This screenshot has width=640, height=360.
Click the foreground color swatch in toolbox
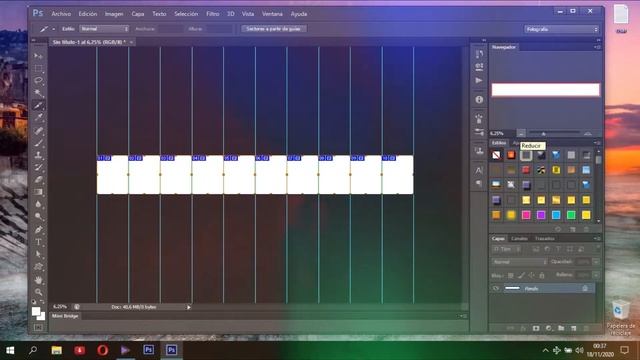click(36, 312)
